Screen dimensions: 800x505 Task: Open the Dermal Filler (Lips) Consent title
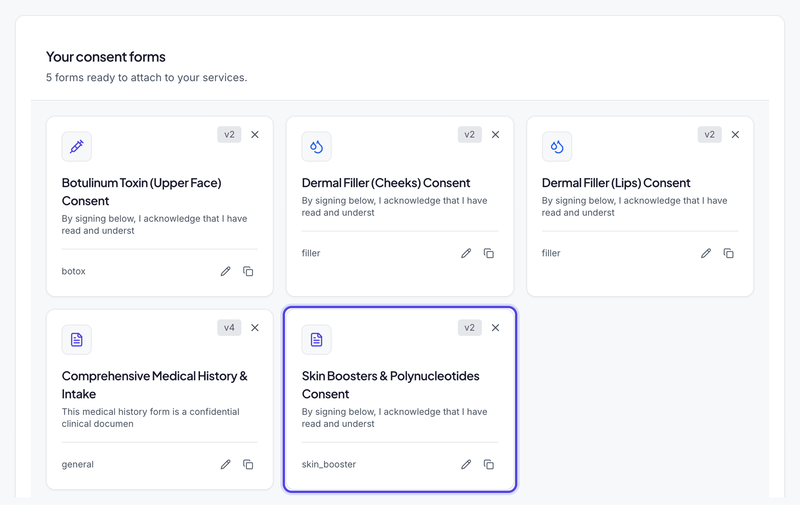click(x=616, y=183)
